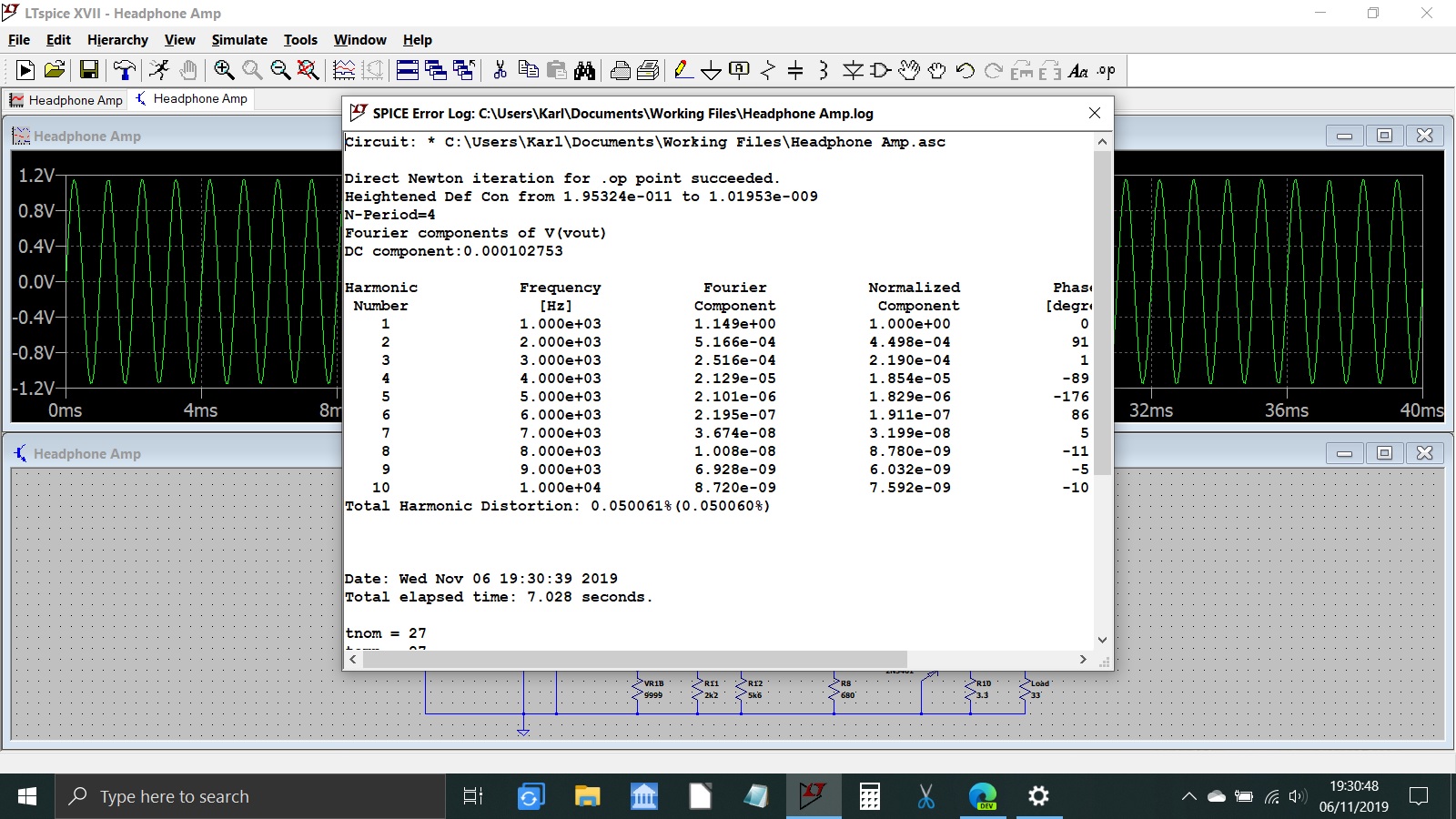Open the Tools menu
The image size is (1456, 819).
[300, 40]
